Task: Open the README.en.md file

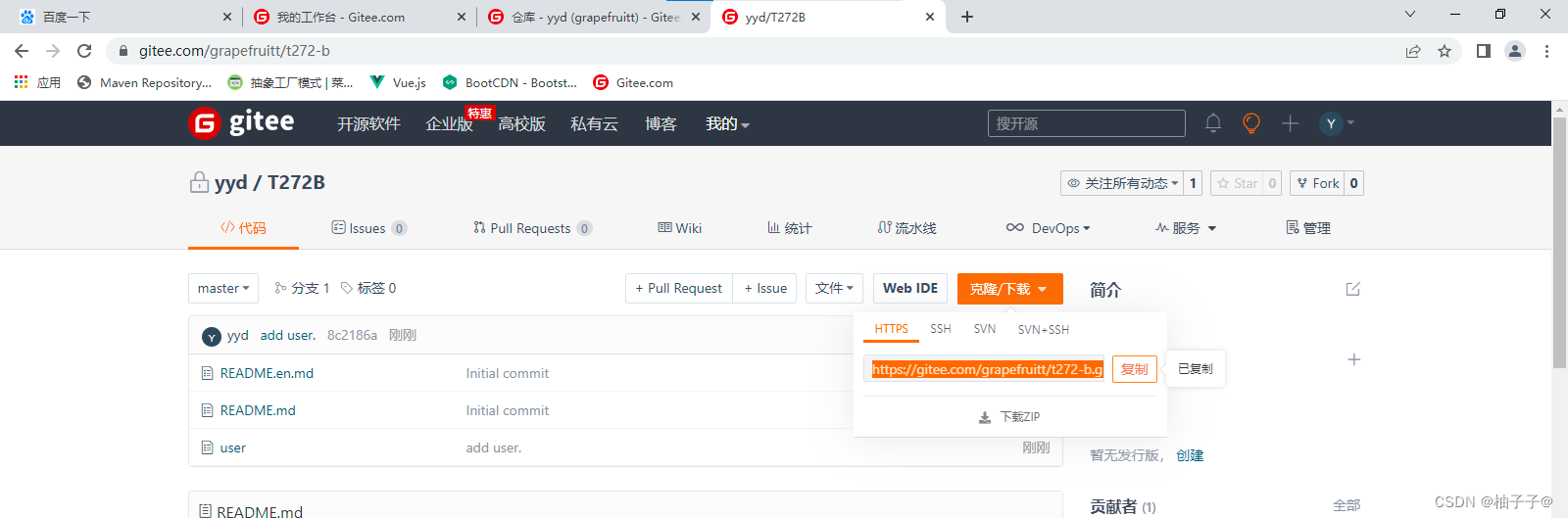Action: (x=267, y=373)
